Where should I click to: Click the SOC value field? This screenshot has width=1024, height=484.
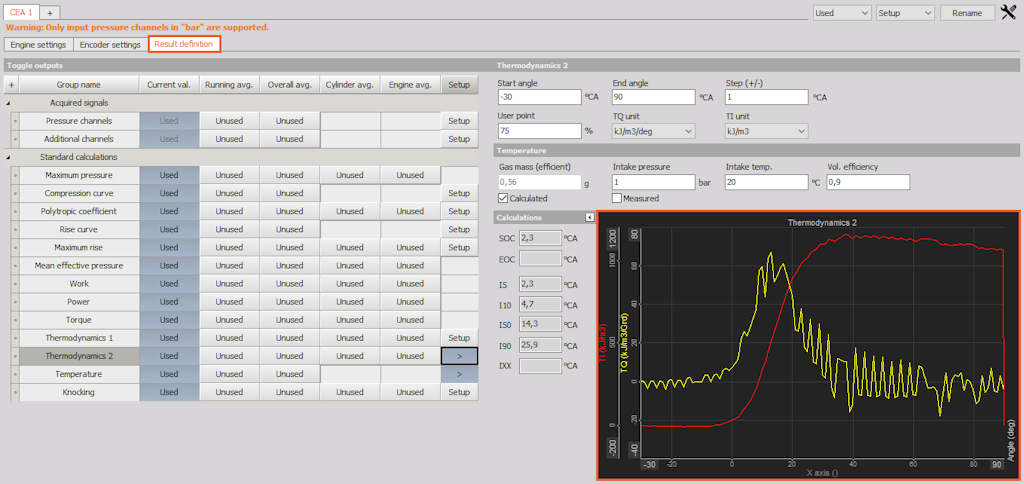point(540,238)
